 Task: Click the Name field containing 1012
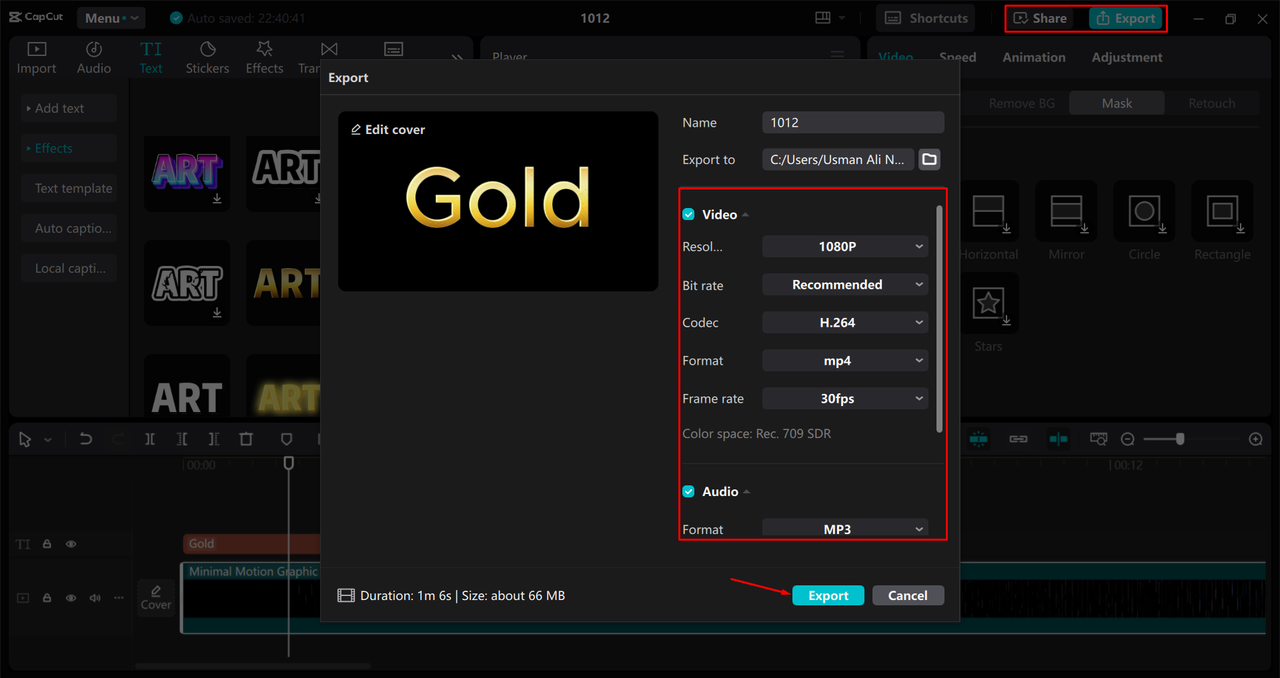point(853,122)
